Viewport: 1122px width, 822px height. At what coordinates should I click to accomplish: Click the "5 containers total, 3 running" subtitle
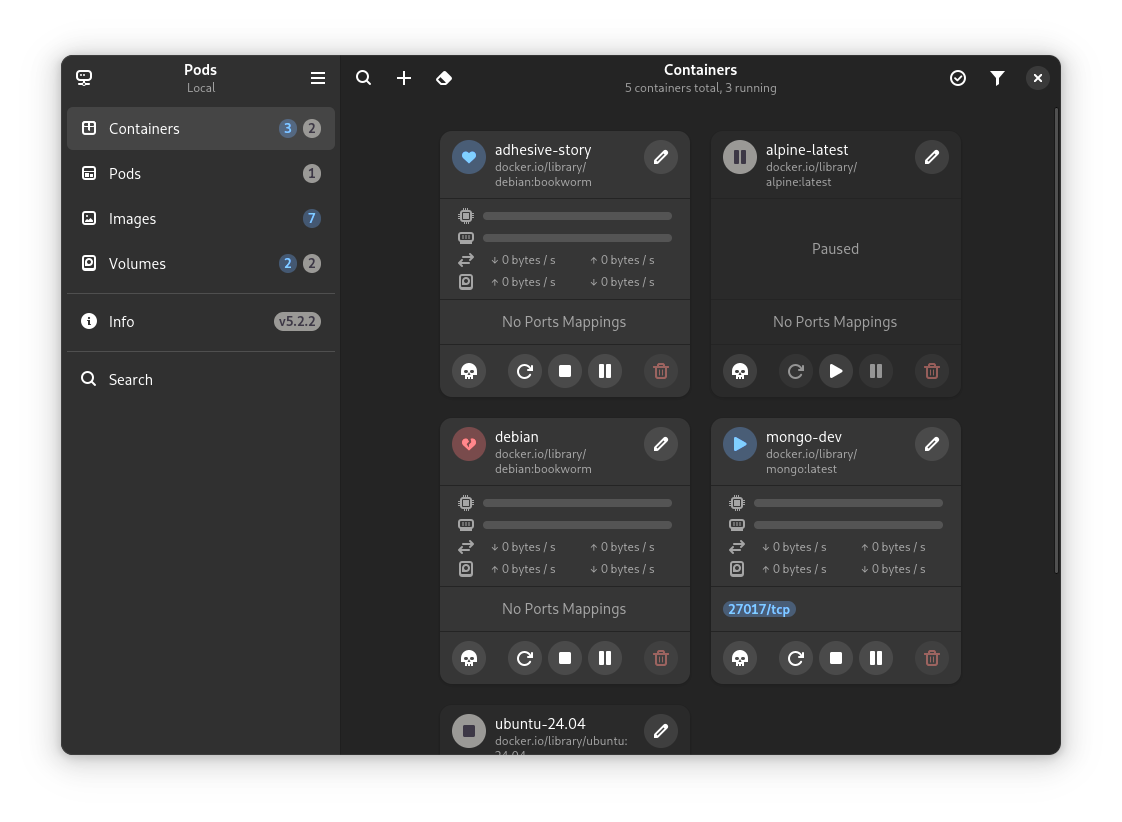tap(701, 88)
